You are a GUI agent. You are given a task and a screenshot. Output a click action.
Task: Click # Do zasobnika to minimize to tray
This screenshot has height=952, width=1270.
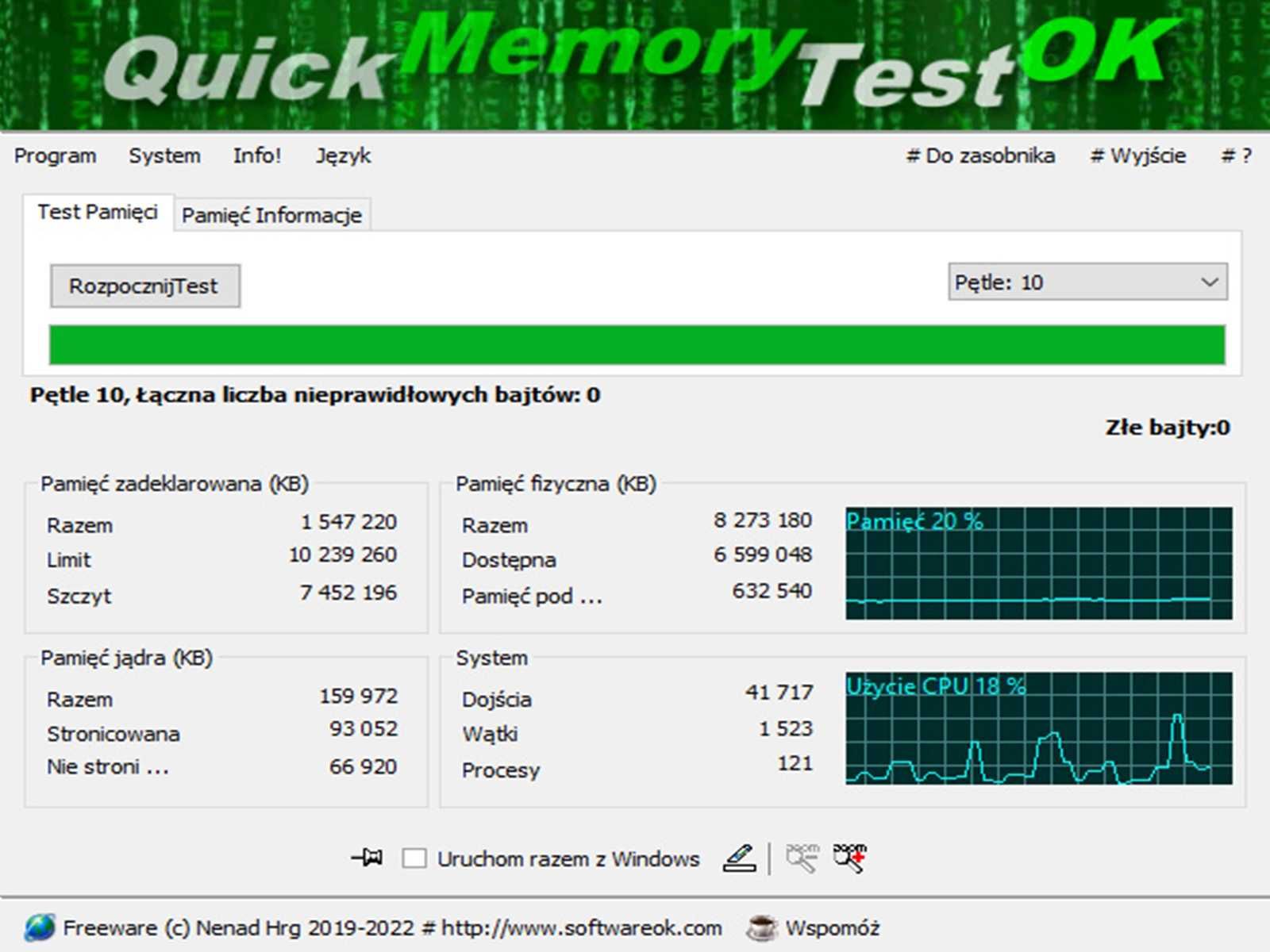(980, 155)
